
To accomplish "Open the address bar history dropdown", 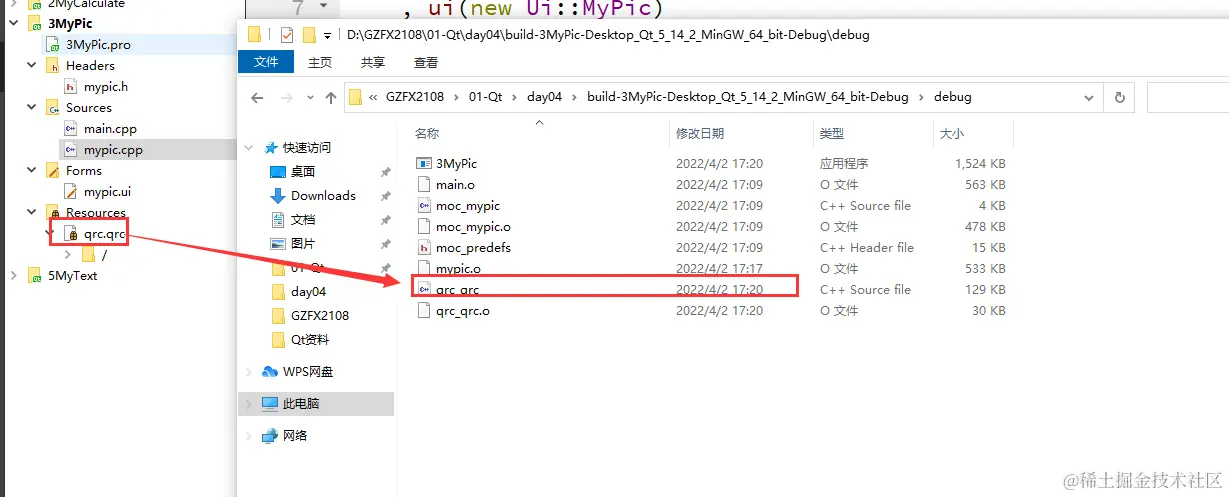I will (1090, 98).
